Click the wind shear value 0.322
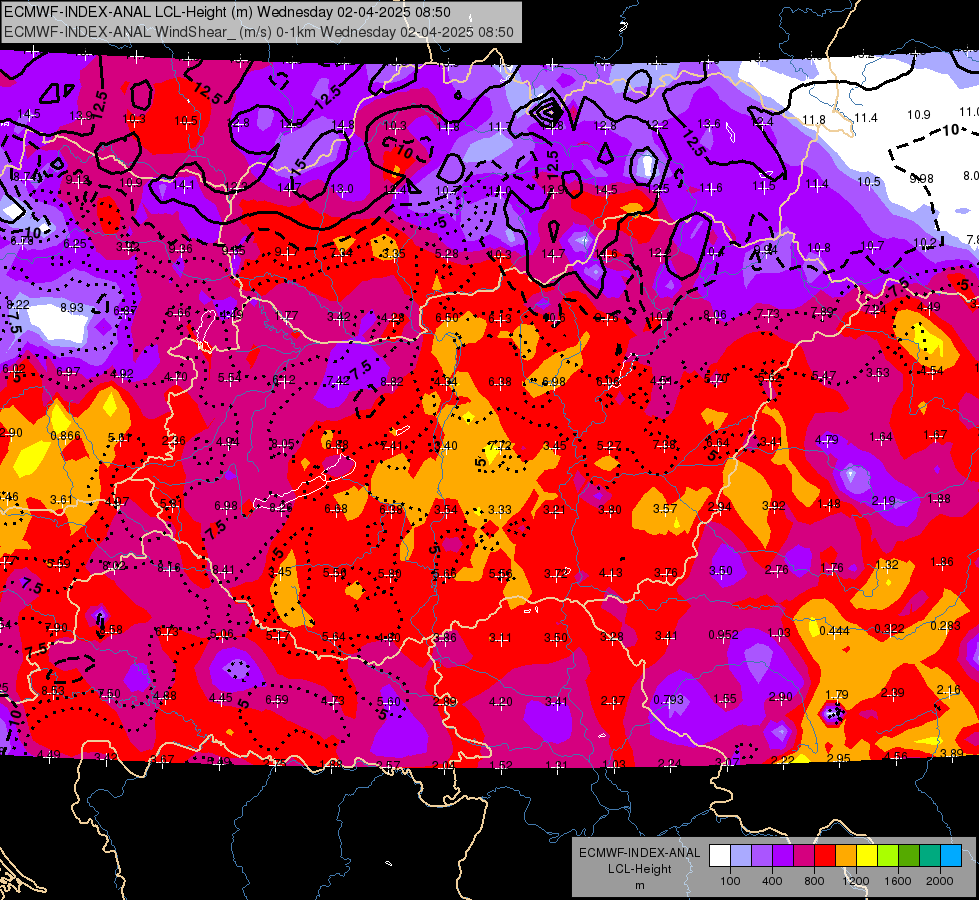This screenshot has height=900, width=979. [x=889, y=628]
